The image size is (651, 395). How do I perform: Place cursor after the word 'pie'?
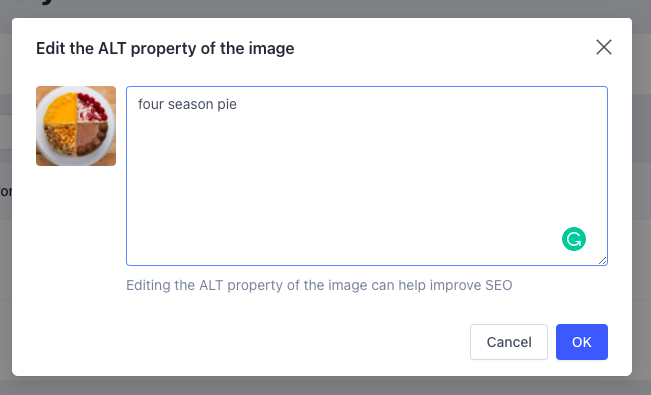click(237, 104)
